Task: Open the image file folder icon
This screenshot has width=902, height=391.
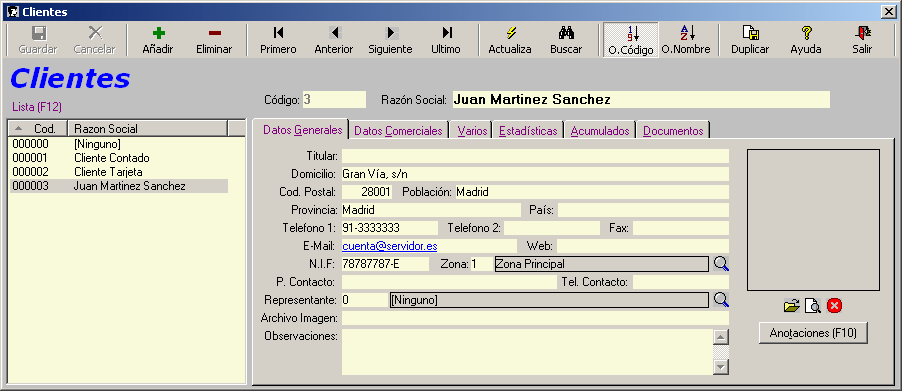Action: pos(792,306)
